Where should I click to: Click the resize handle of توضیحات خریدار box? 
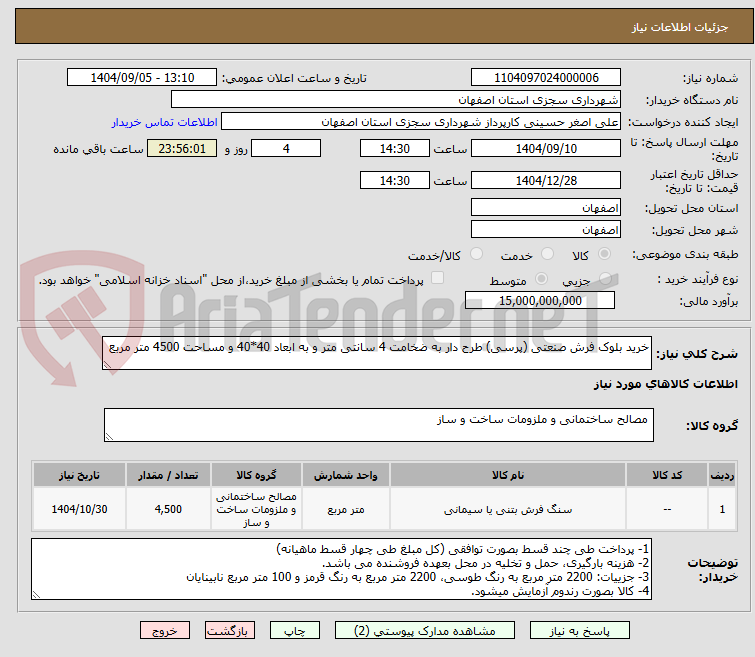(36, 595)
